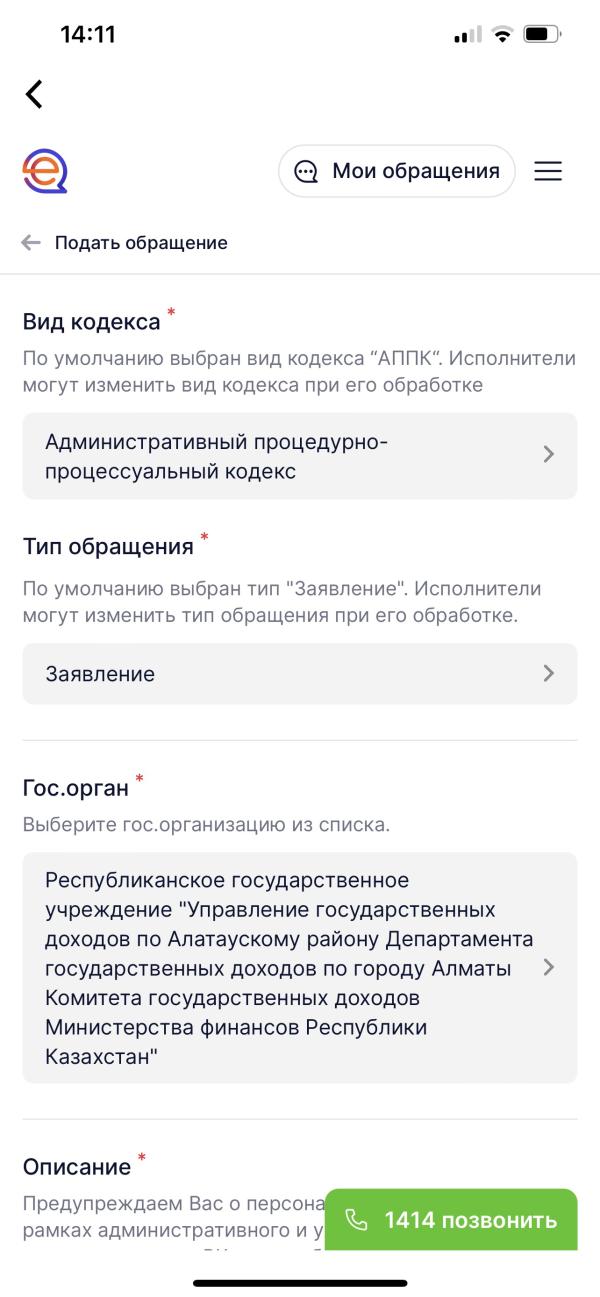Tap the Тип обращения heading label
The width and height of the screenshot is (600, 1297).
[108, 547]
